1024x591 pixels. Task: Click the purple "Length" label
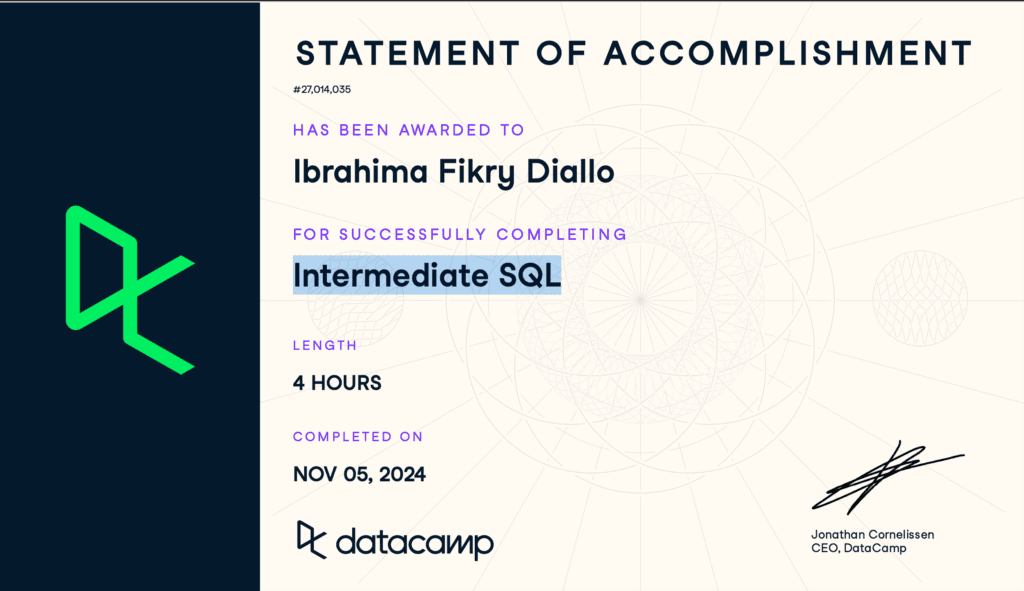click(325, 345)
